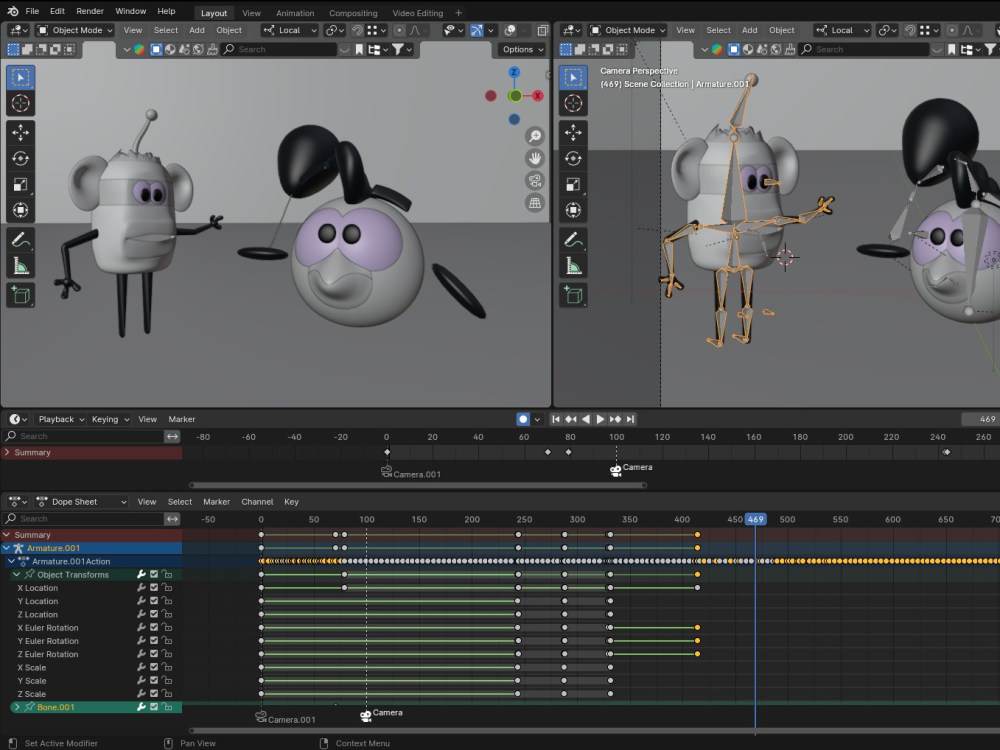Switch to Video Editing workspace tab
Screen dimensions: 1000x750
418,13
